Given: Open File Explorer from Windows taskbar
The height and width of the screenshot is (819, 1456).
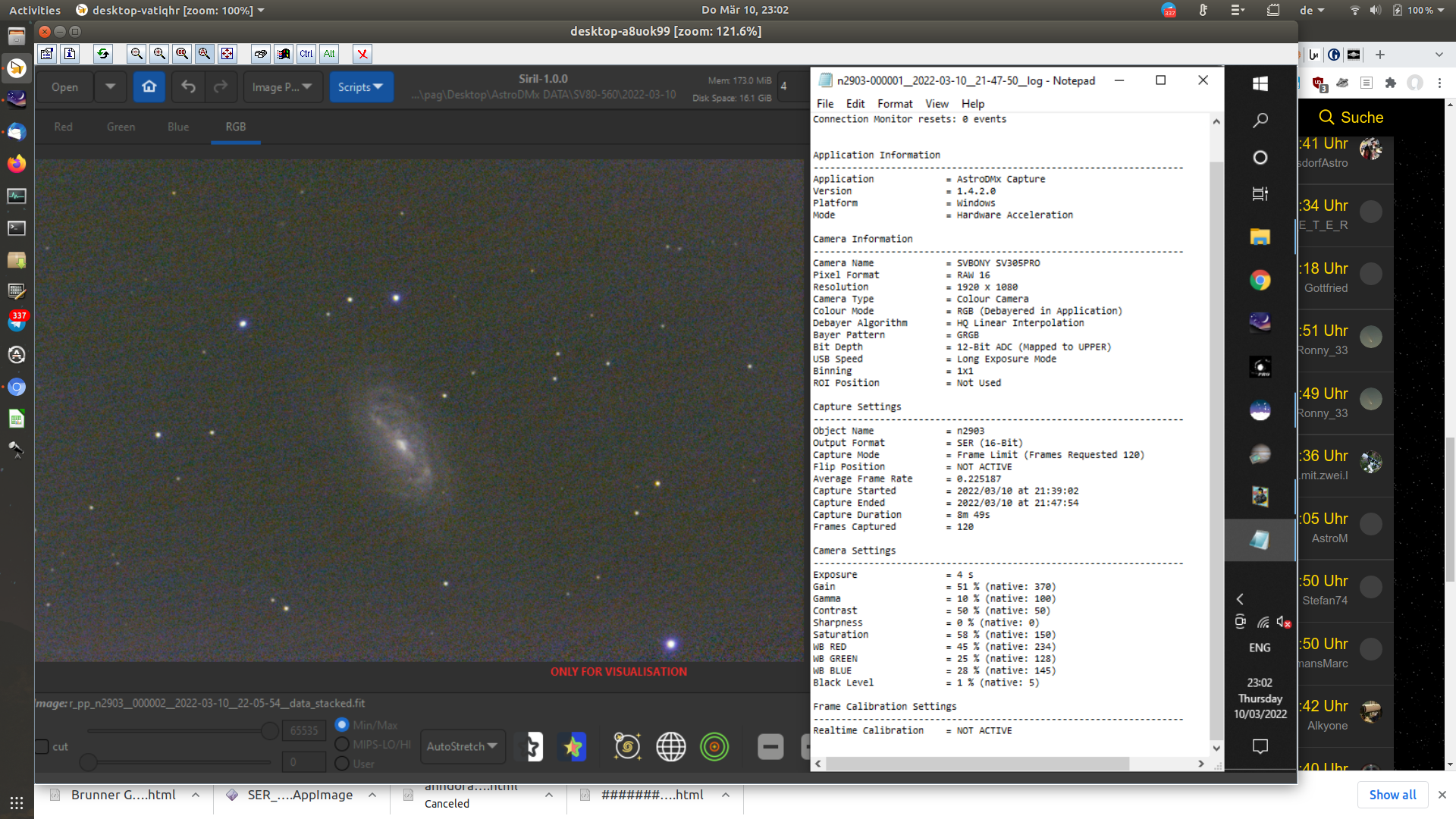Looking at the screenshot, I should point(1260,237).
